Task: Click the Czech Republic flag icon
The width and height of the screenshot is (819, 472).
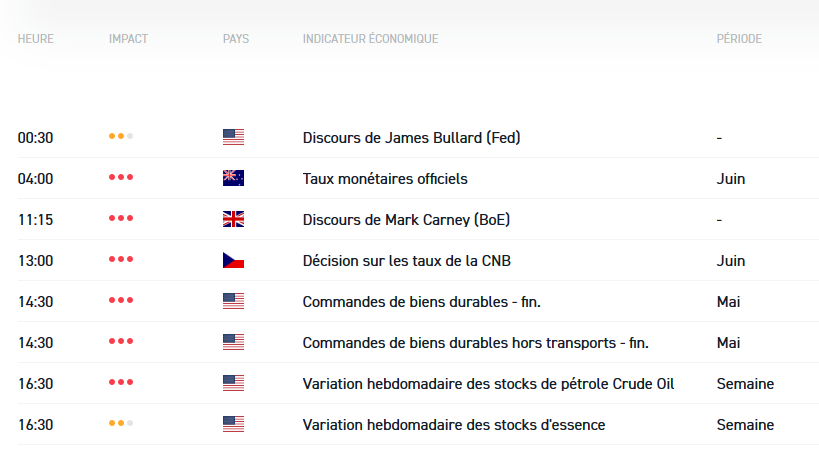Action: tap(233, 261)
